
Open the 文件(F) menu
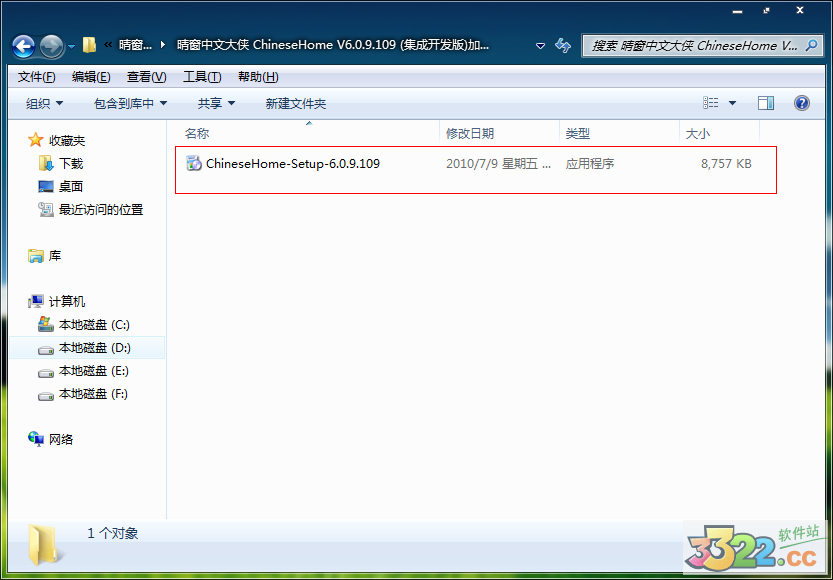click(36, 77)
